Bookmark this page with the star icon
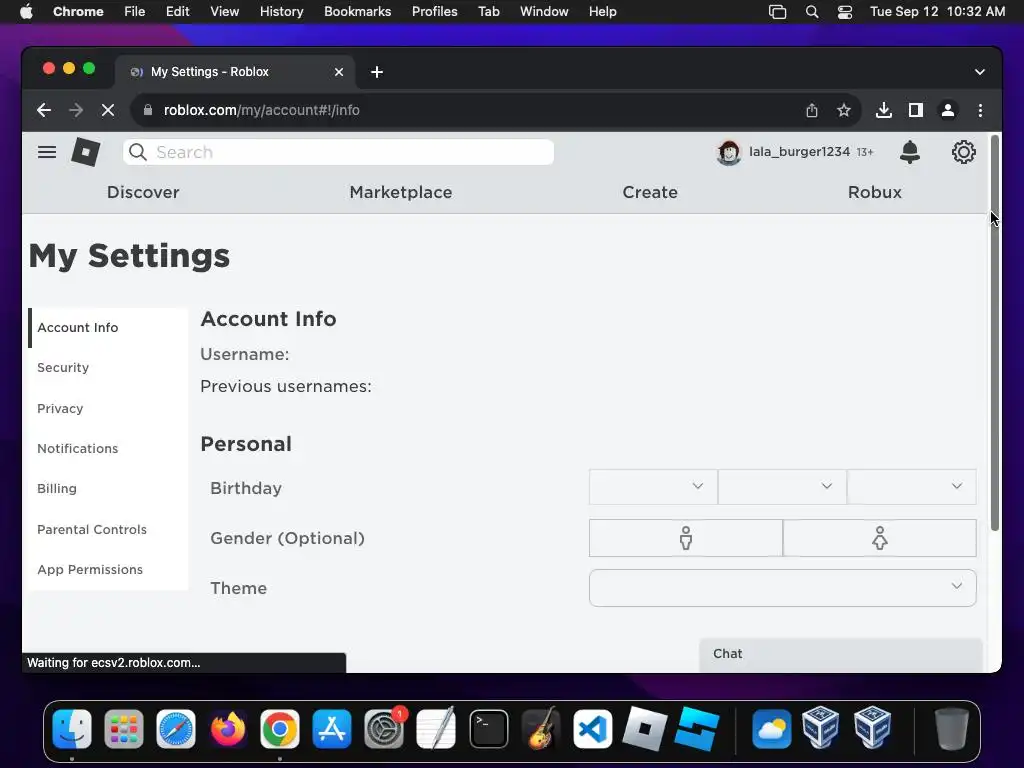Viewport: 1024px width, 768px height. (x=844, y=110)
